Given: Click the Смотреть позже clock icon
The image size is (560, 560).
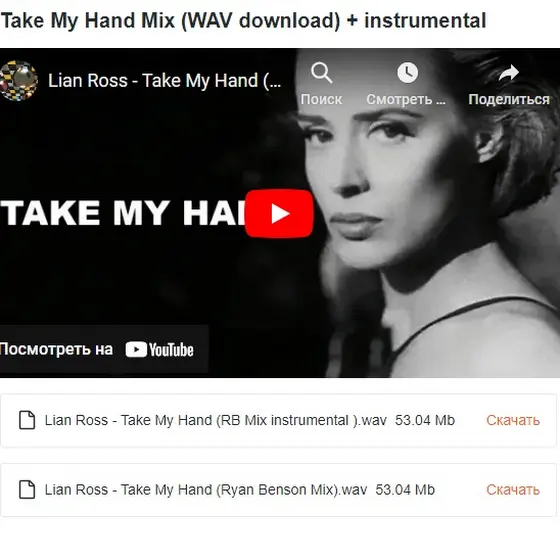Looking at the screenshot, I should tap(408, 72).
